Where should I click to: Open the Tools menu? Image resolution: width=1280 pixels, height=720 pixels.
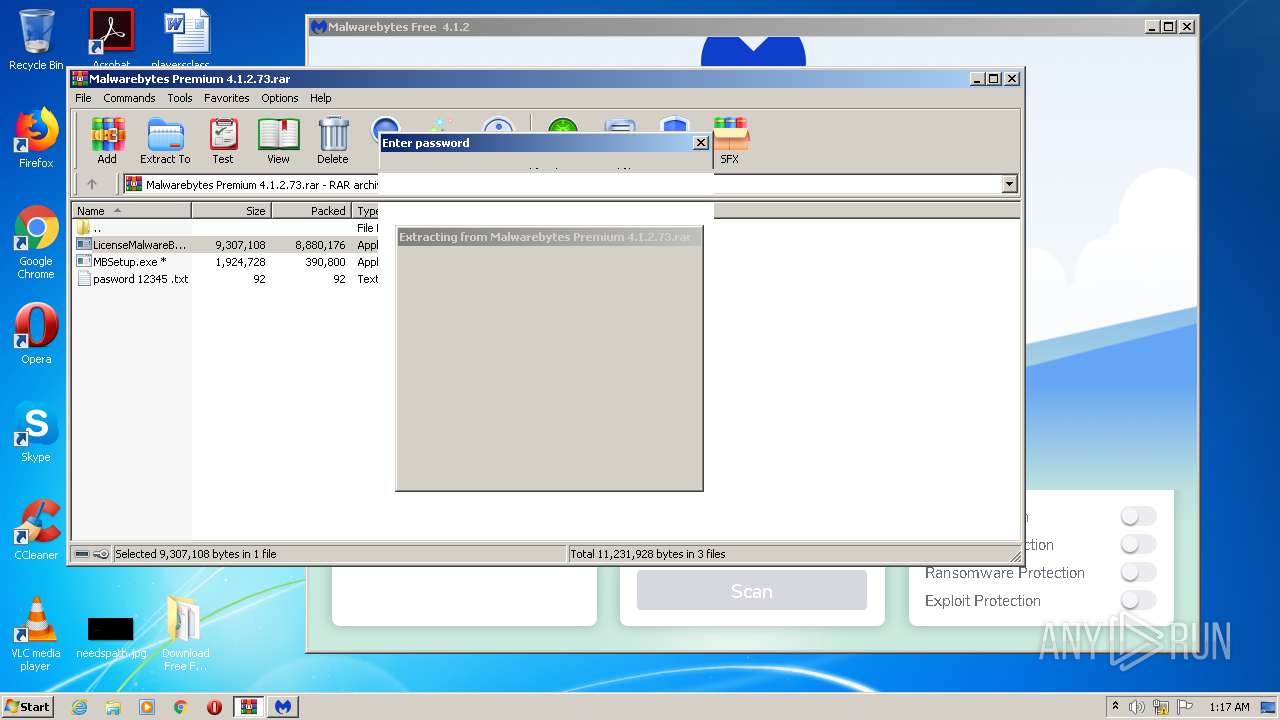180,98
